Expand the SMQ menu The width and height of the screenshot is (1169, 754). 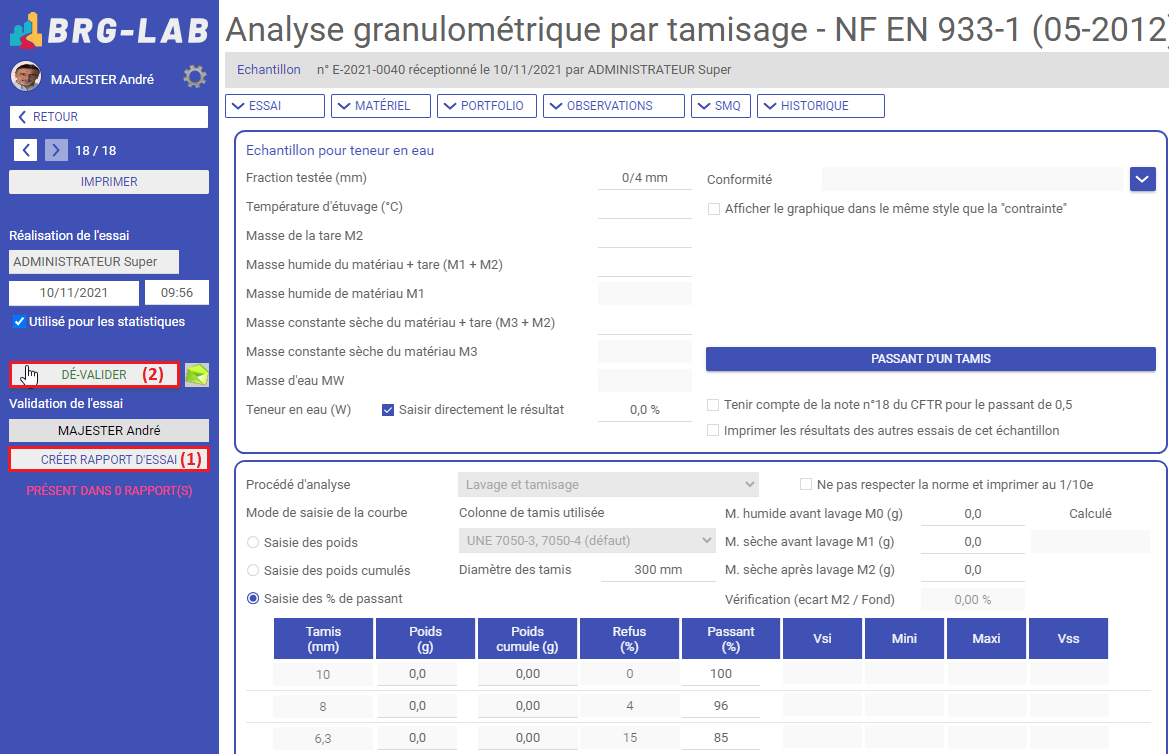point(721,106)
